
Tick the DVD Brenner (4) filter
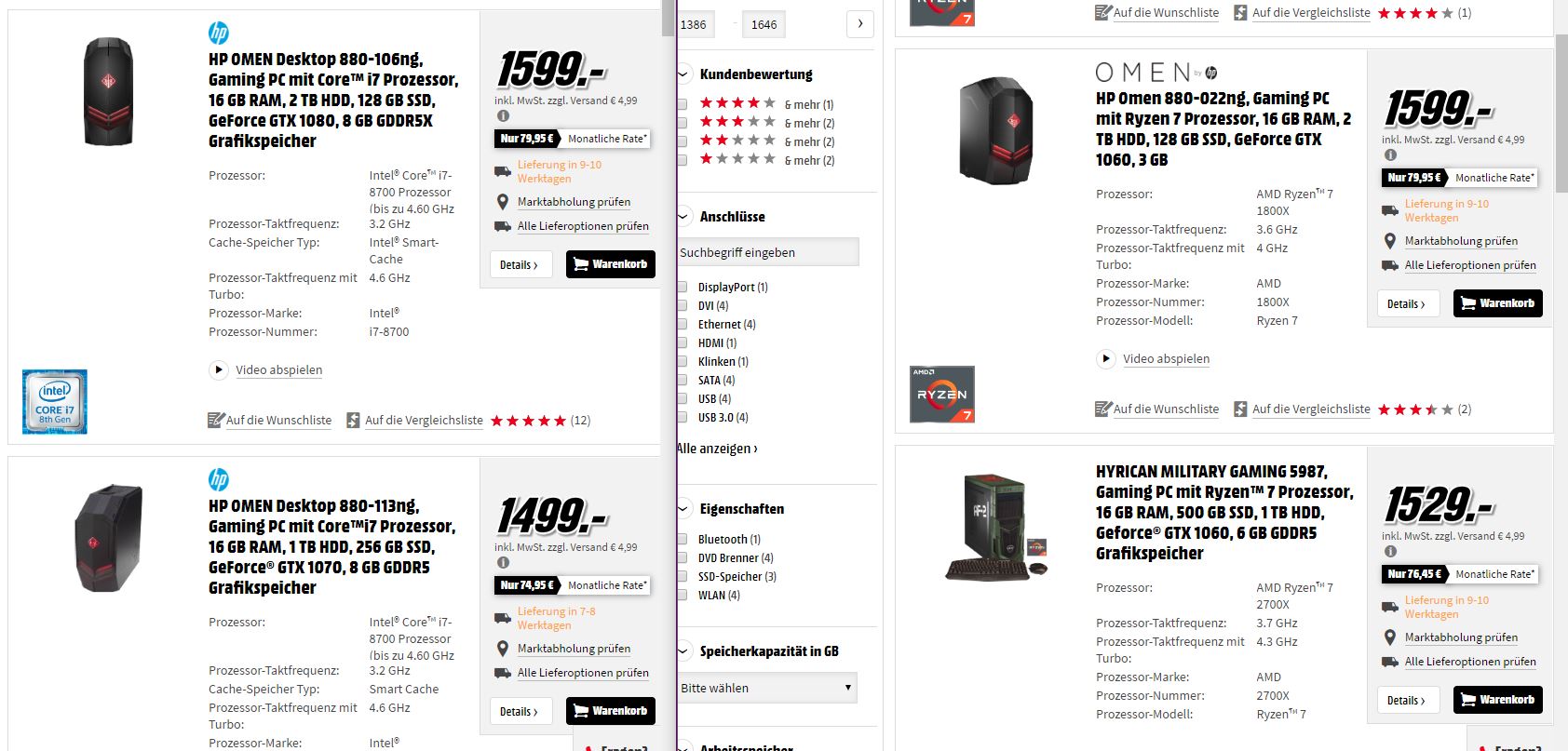[683, 558]
